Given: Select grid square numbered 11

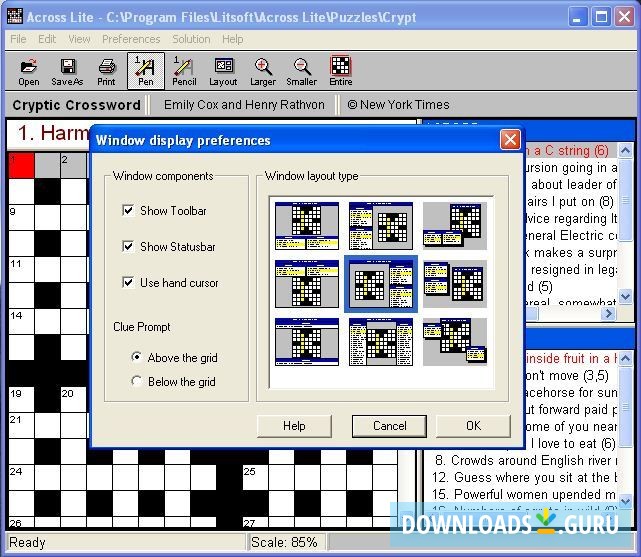Looking at the screenshot, I should point(22,269).
